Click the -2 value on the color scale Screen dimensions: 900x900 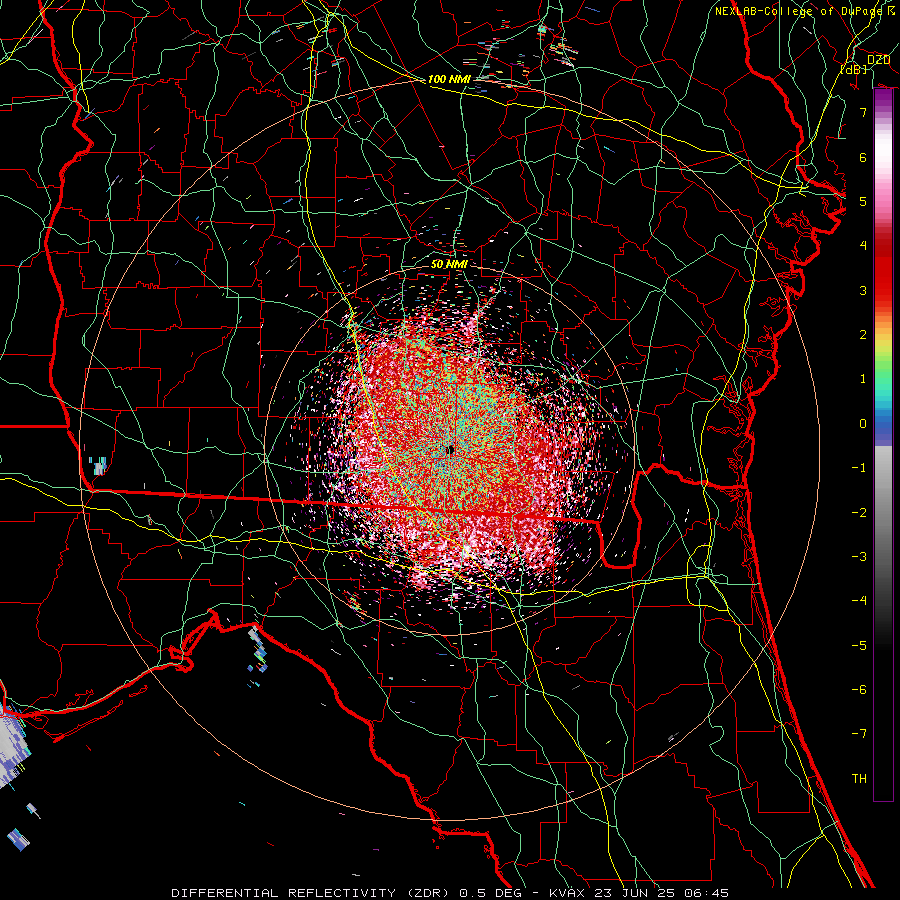coord(859,513)
